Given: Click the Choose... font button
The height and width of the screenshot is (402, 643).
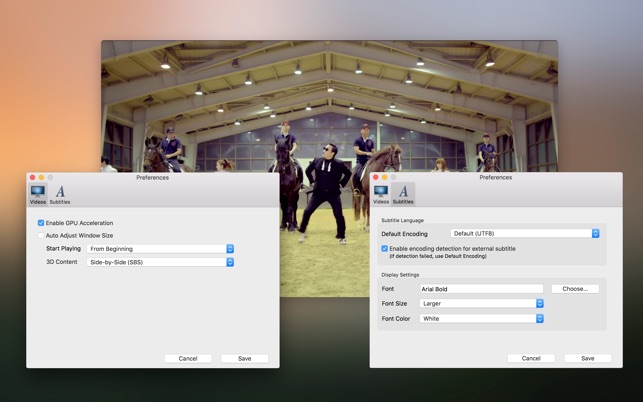Looking at the screenshot, I should [575, 289].
